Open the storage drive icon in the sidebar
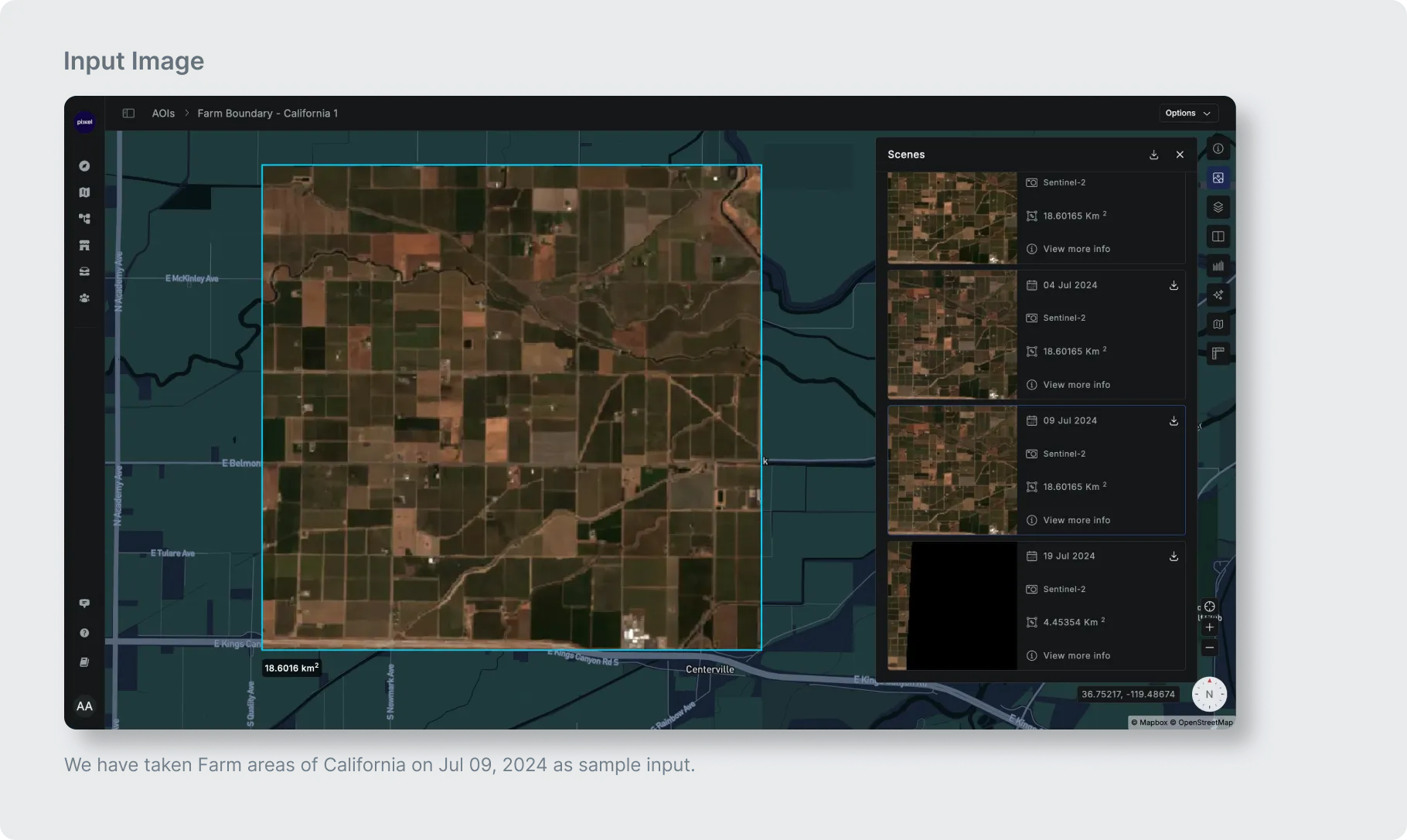The image size is (1407, 840). click(x=84, y=271)
